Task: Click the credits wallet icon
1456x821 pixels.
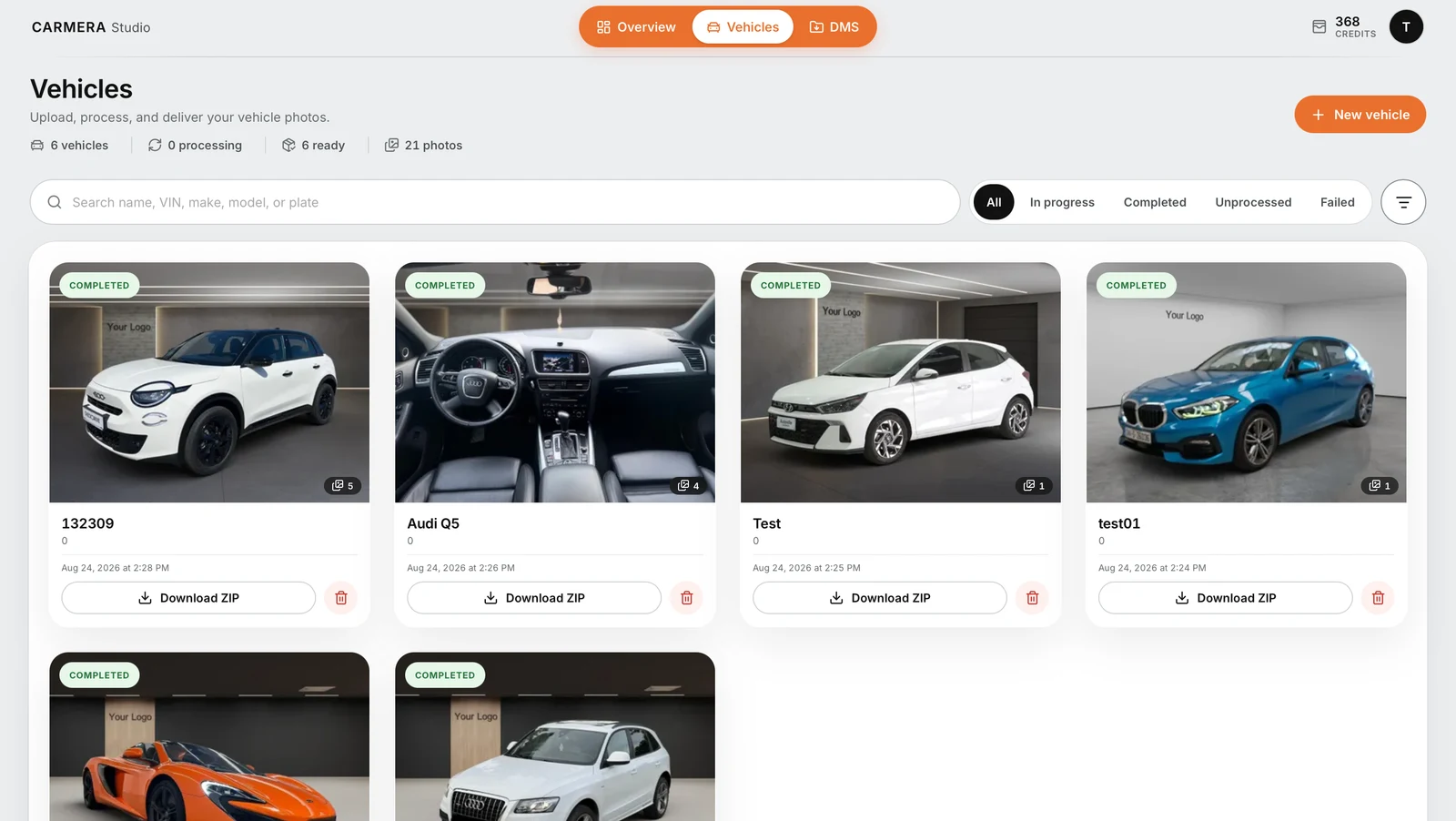Action: point(1319,27)
